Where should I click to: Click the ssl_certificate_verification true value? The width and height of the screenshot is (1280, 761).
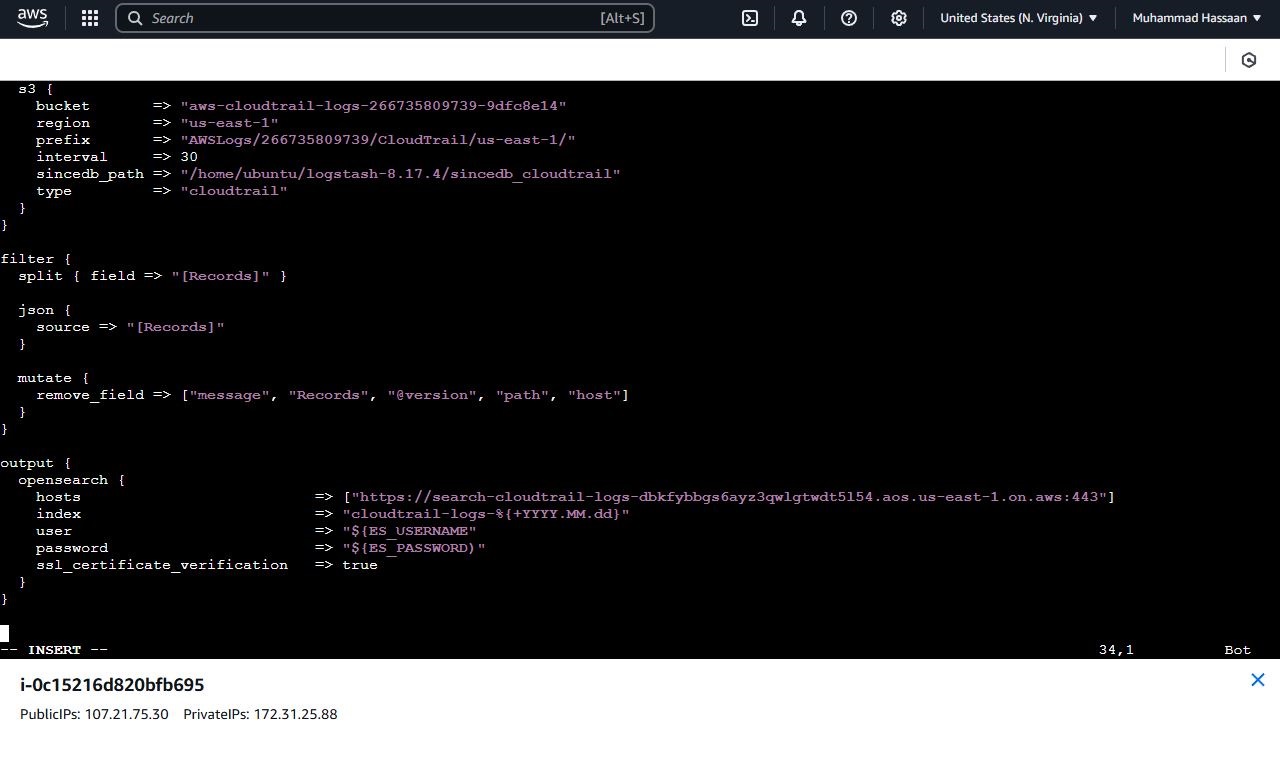click(360, 565)
